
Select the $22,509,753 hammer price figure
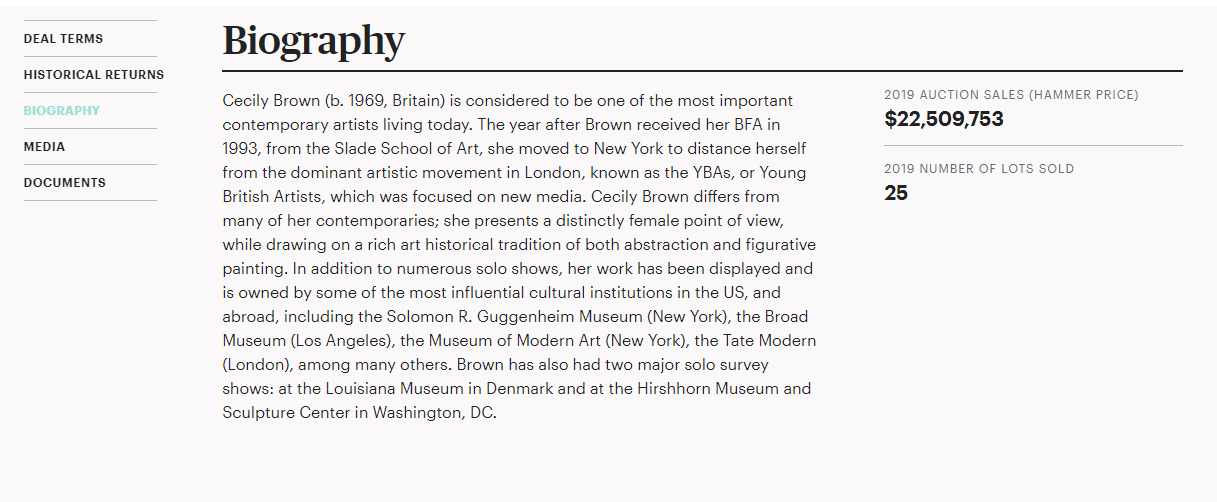[944, 120]
